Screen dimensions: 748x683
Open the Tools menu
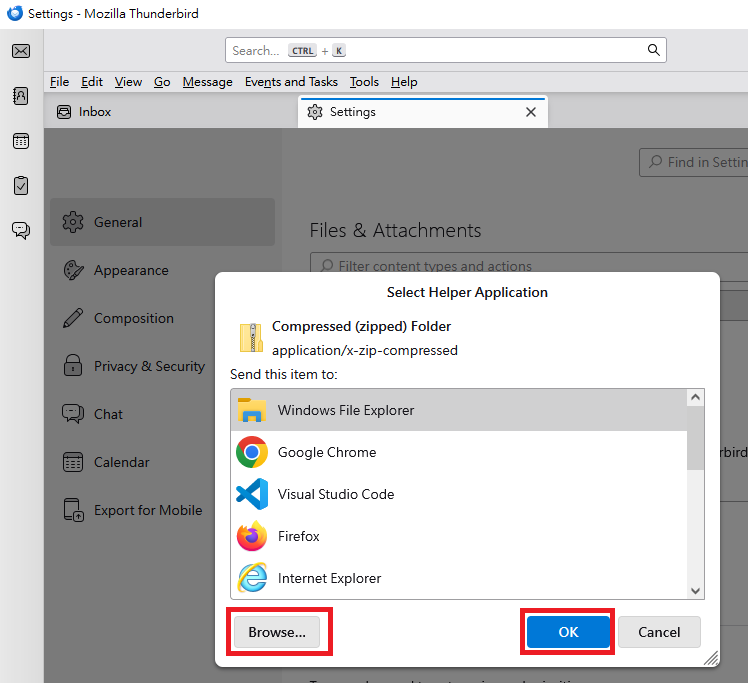pos(364,82)
